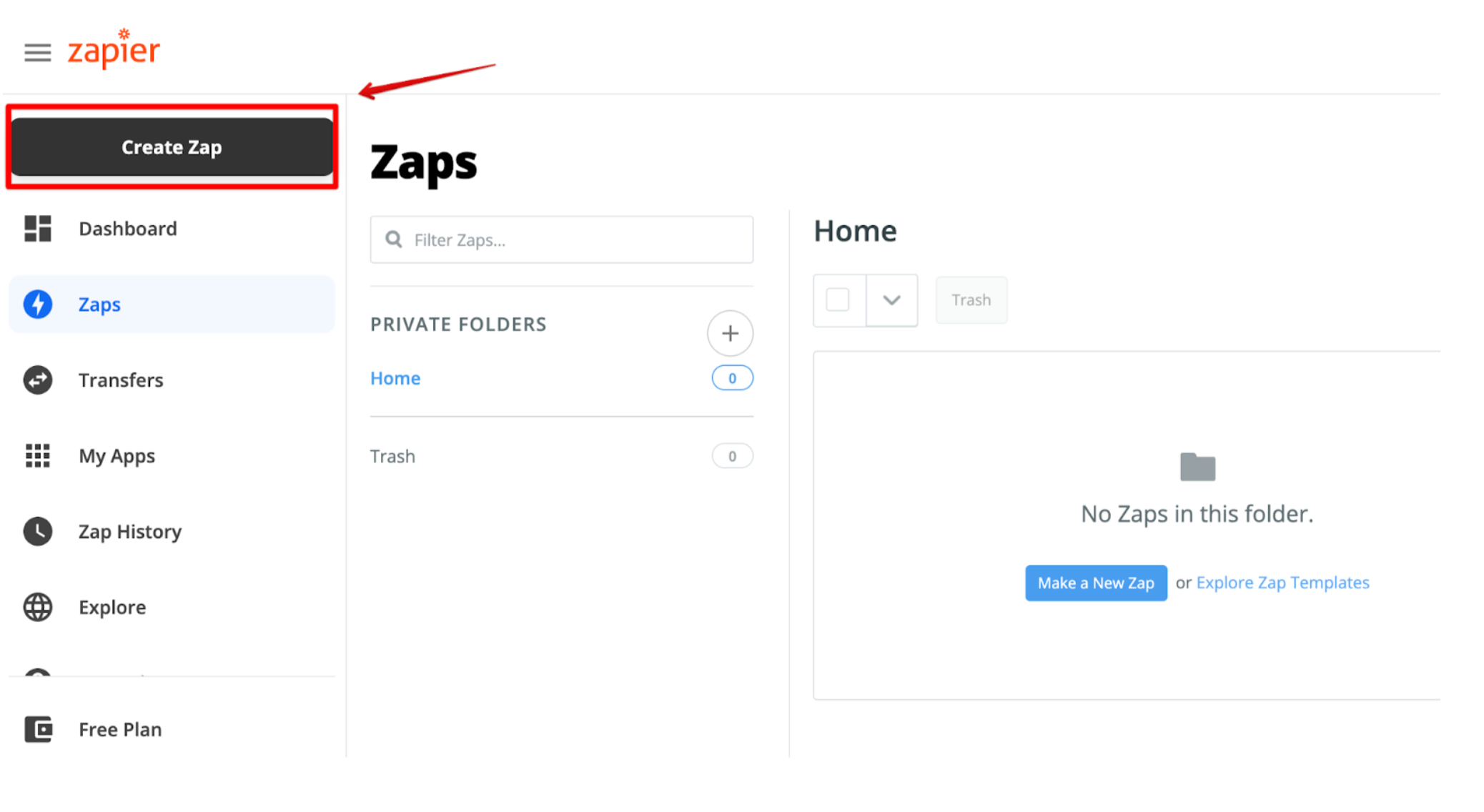This screenshot has width=1484, height=812.
Task: Click the Create Zap button
Action: pos(172,147)
